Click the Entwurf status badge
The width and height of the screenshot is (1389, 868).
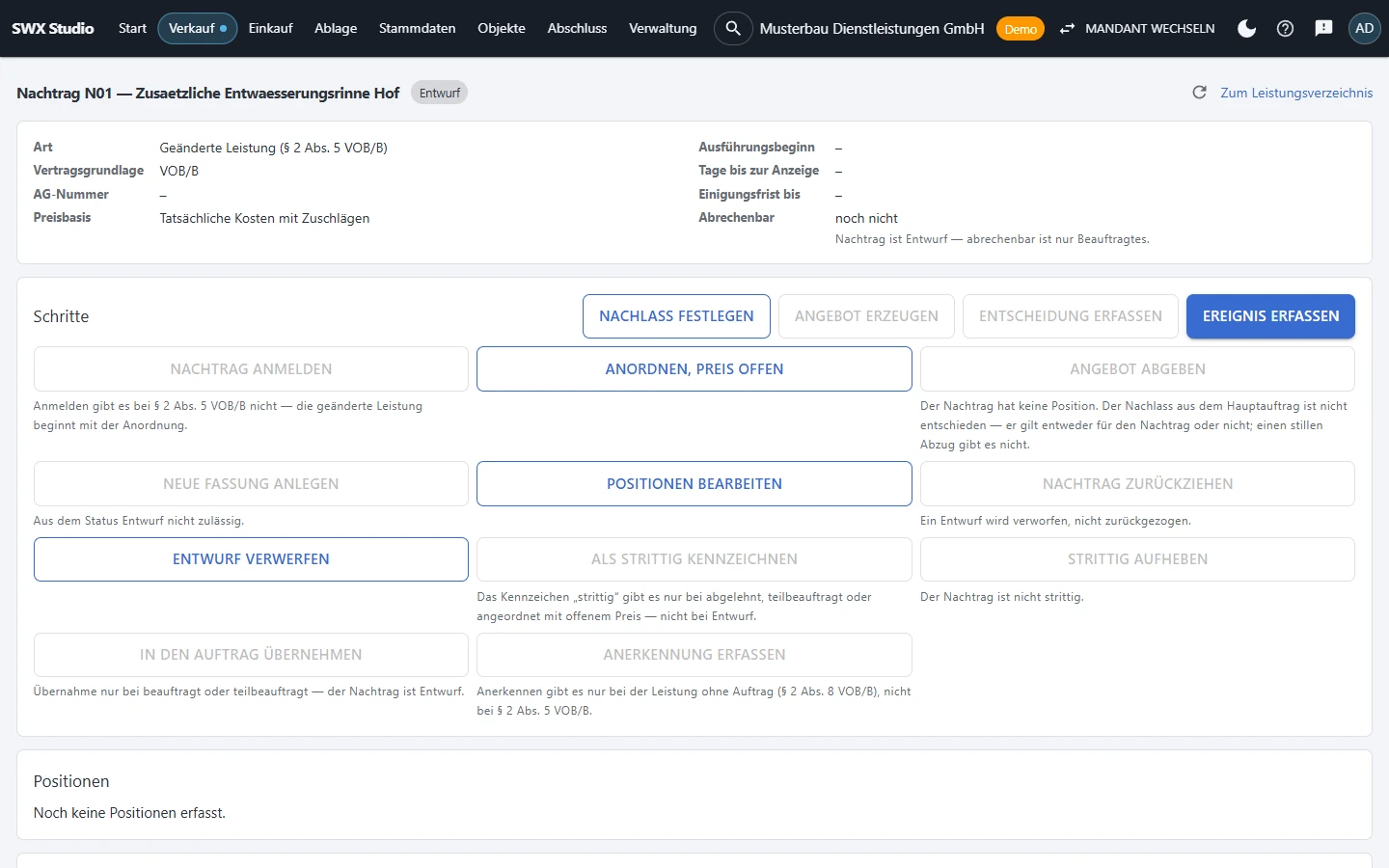coord(440,93)
